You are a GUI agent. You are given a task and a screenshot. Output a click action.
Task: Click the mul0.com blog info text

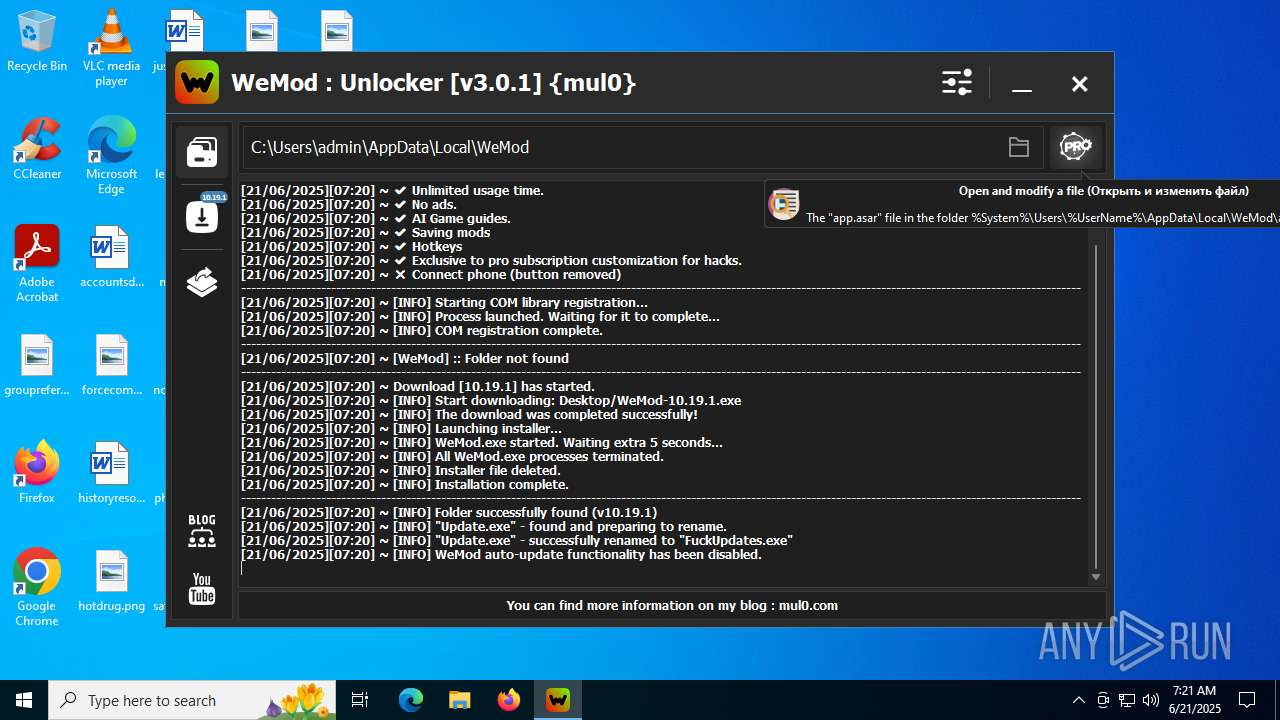coord(672,605)
